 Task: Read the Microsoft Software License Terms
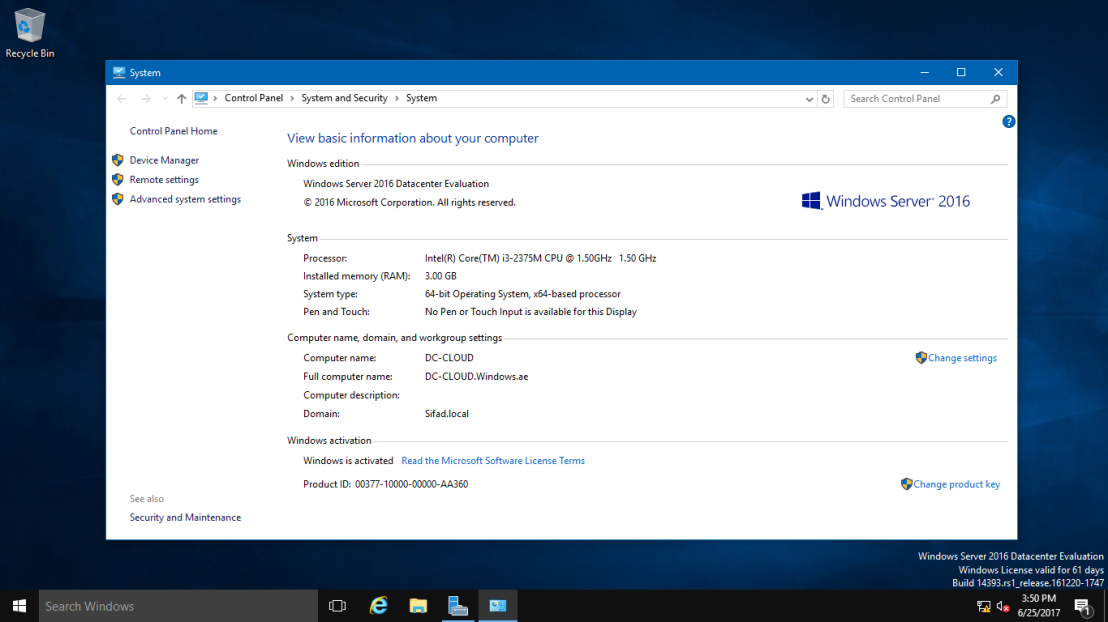click(x=493, y=461)
